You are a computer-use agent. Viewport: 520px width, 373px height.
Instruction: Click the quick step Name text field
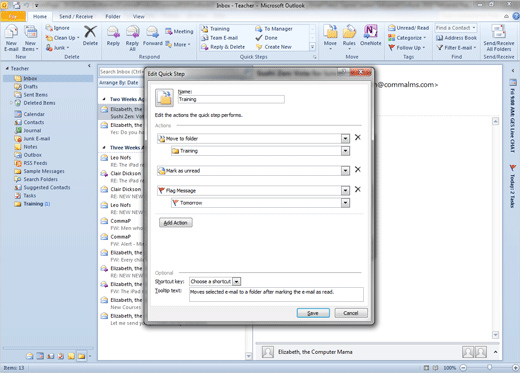(231, 99)
